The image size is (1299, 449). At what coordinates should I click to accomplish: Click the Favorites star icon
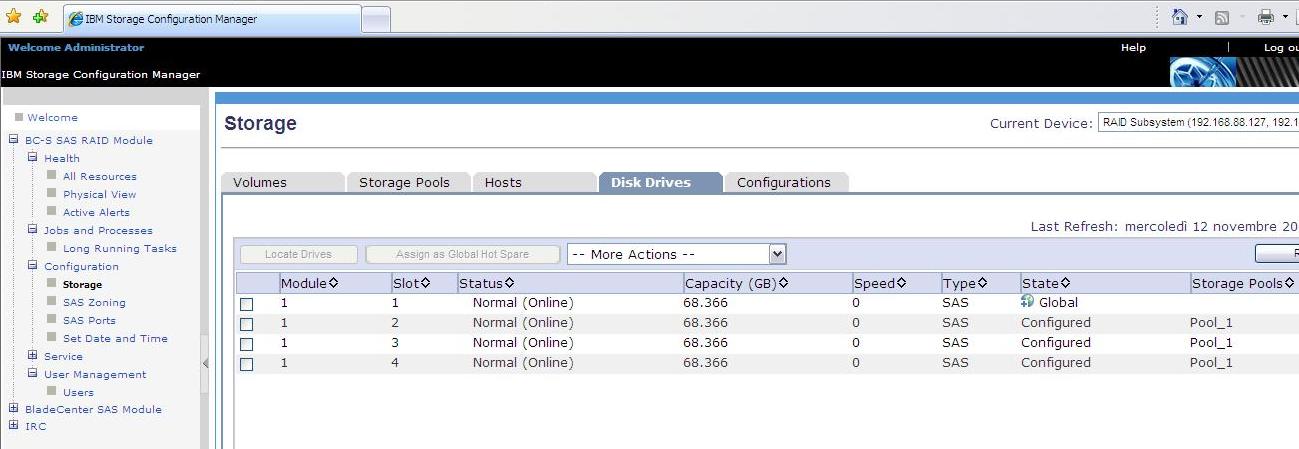[13, 16]
